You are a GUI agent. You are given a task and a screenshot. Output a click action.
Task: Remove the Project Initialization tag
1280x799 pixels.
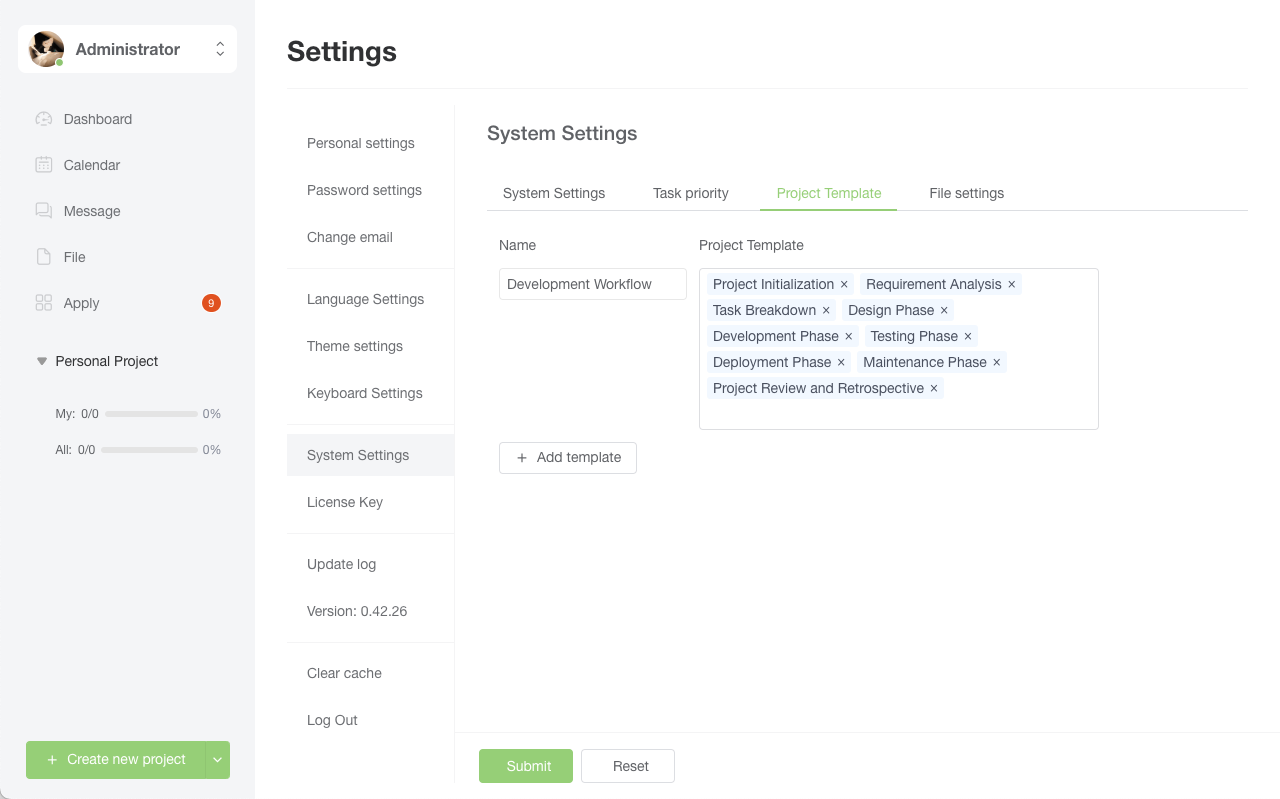(x=844, y=285)
